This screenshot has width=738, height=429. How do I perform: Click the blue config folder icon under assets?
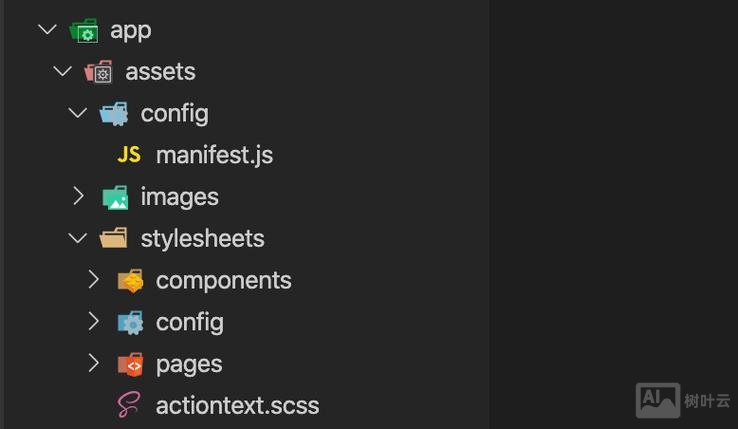click(x=114, y=114)
